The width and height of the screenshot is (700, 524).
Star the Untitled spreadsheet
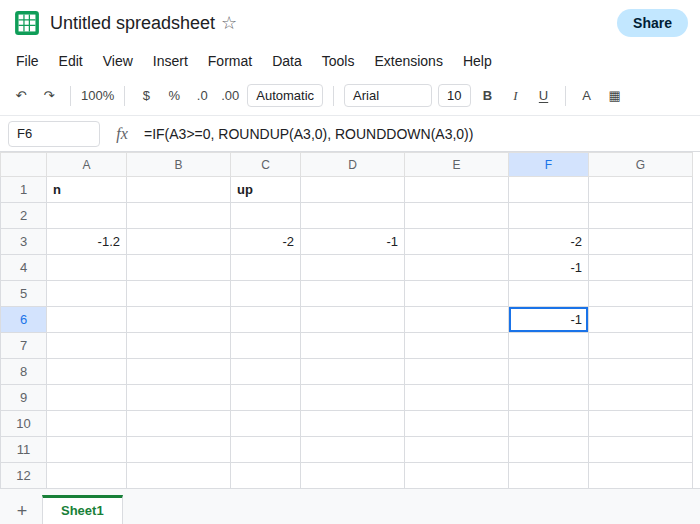click(x=229, y=23)
